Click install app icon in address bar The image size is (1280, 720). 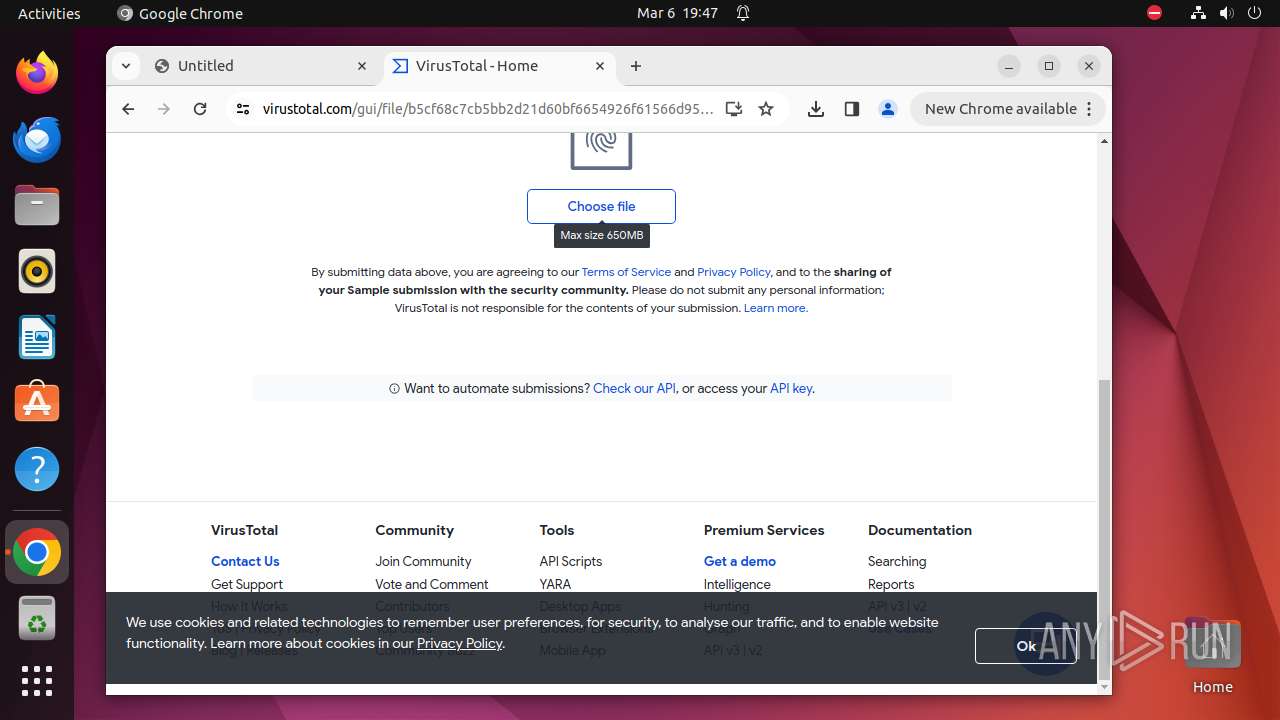[x=734, y=109]
